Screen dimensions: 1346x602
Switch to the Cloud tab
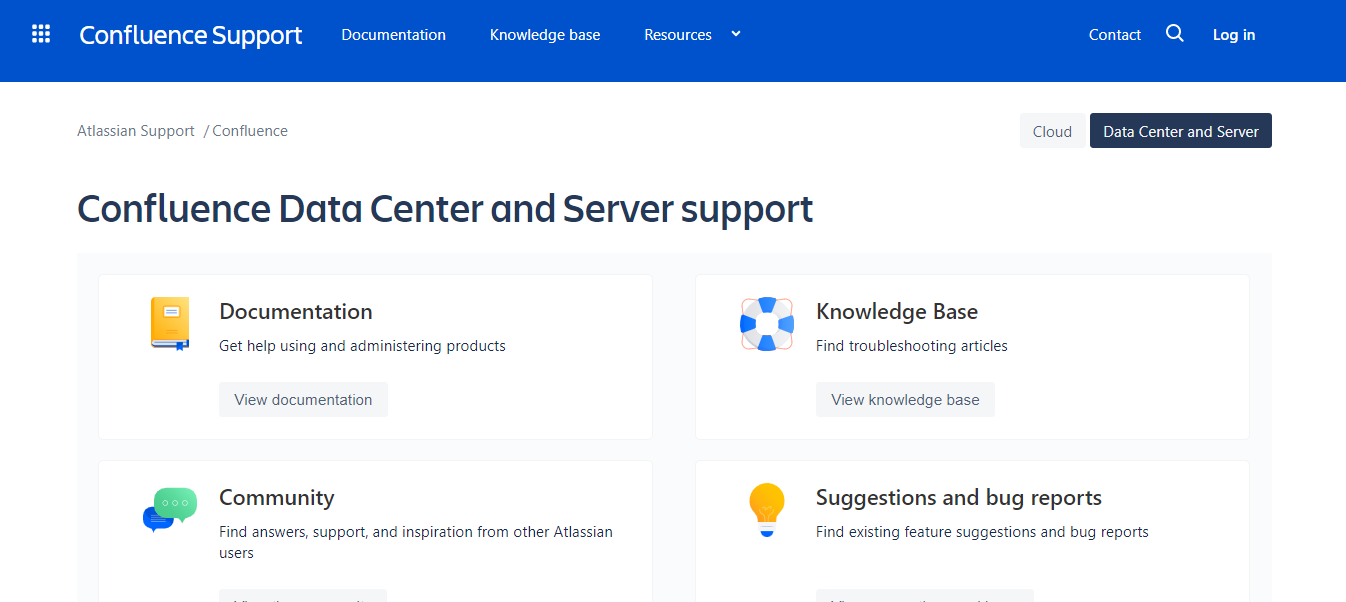click(x=1052, y=131)
